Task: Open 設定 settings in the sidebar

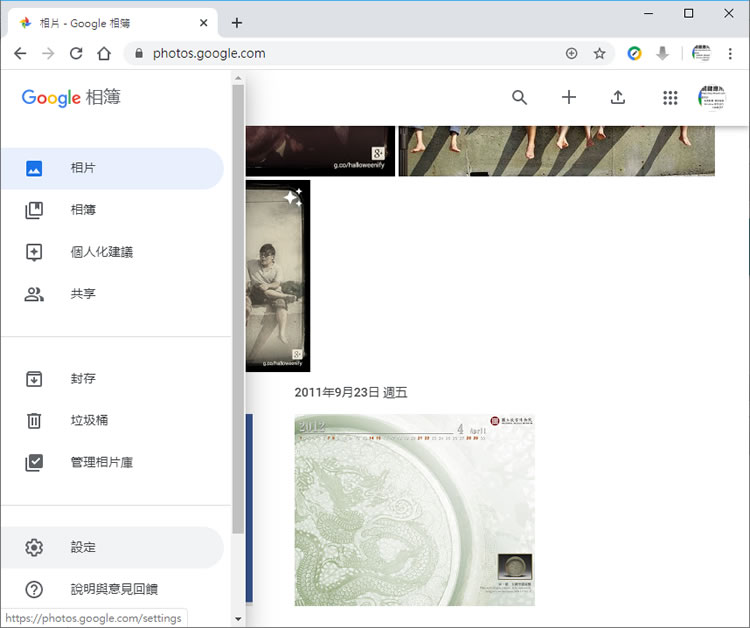Action: (x=112, y=547)
